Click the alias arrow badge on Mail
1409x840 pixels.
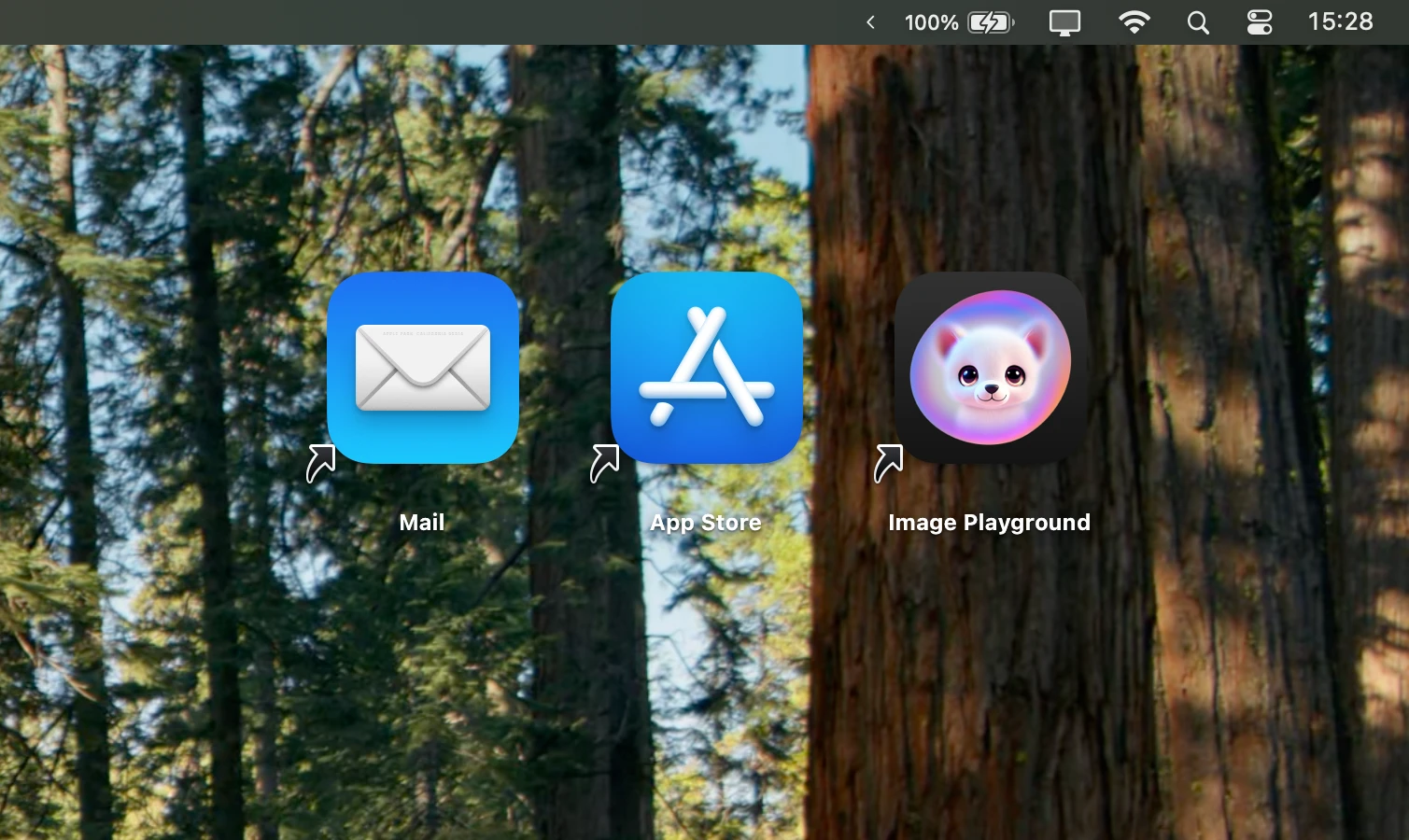321,463
